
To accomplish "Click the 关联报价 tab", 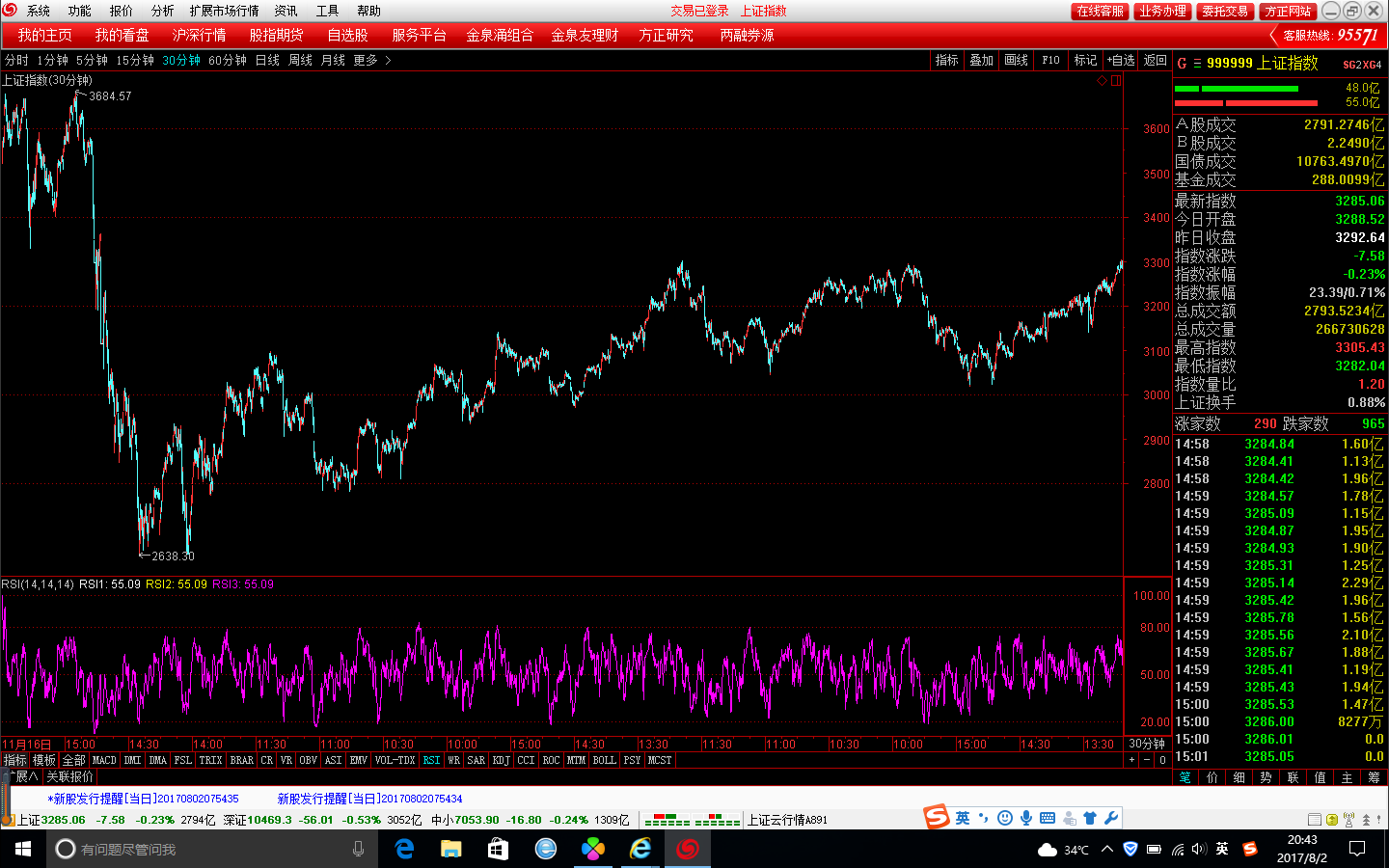I will (69, 776).
